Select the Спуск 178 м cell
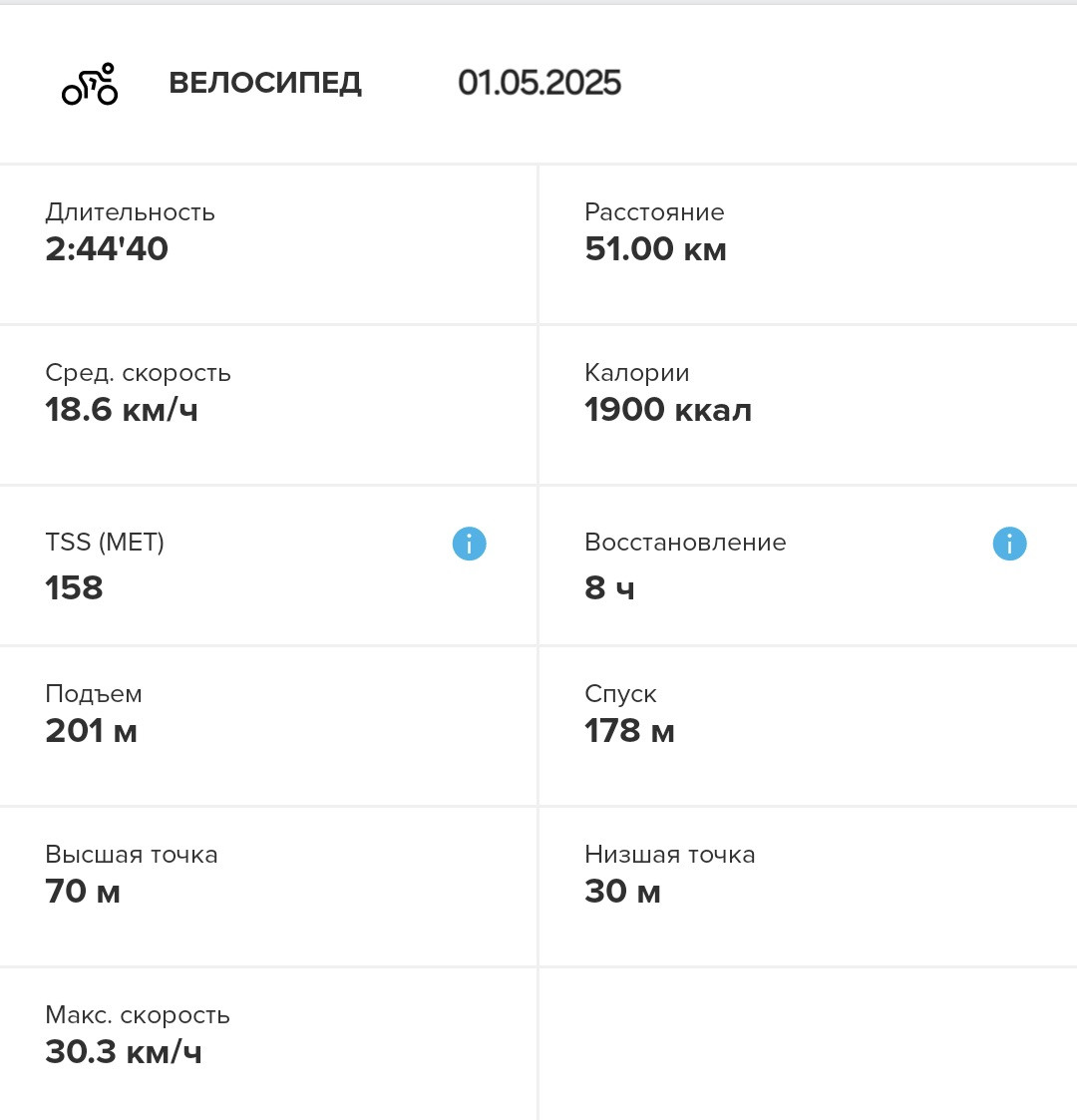This screenshot has width=1077, height=1120. point(808,726)
